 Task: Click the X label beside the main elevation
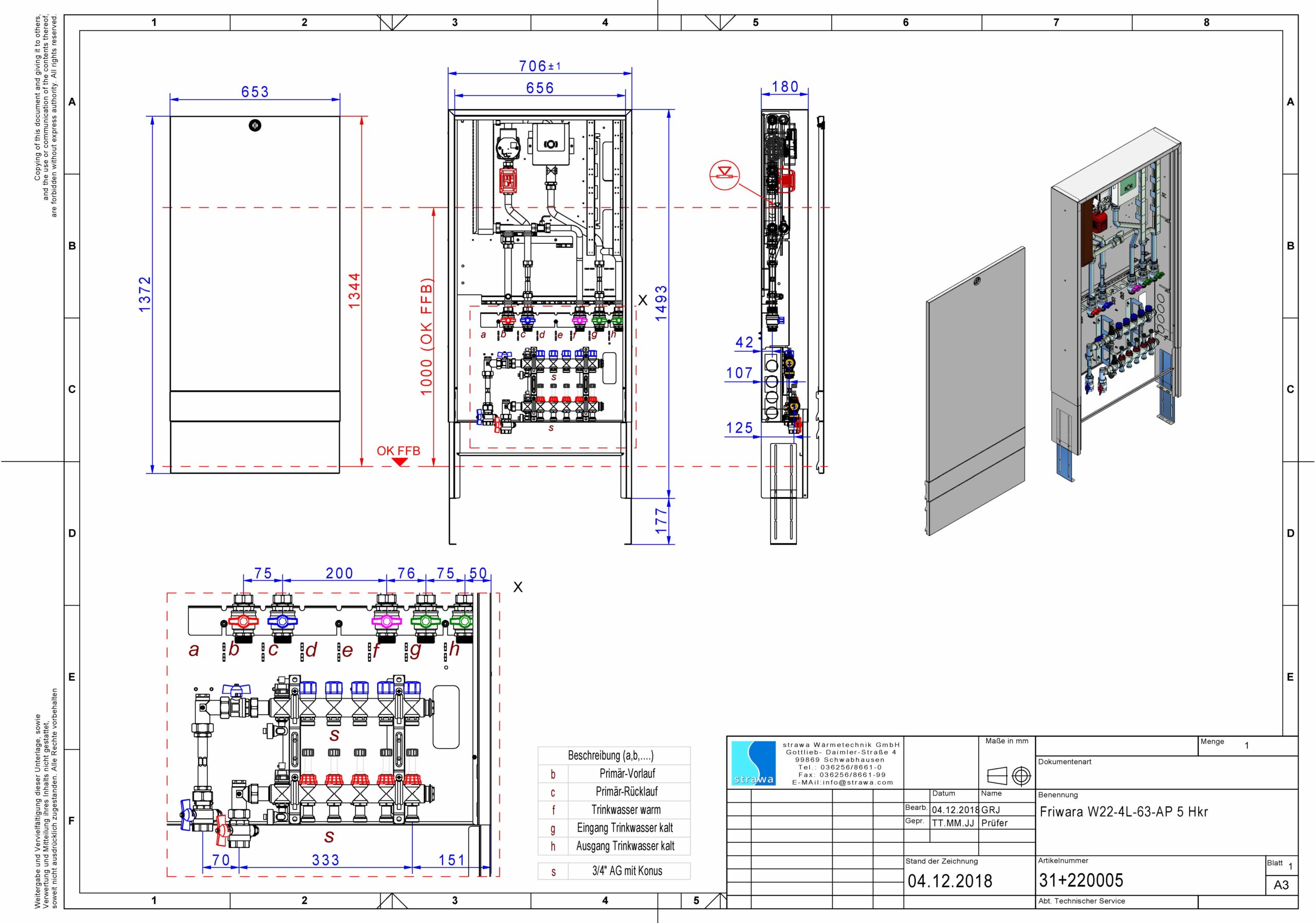coord(643,300)
